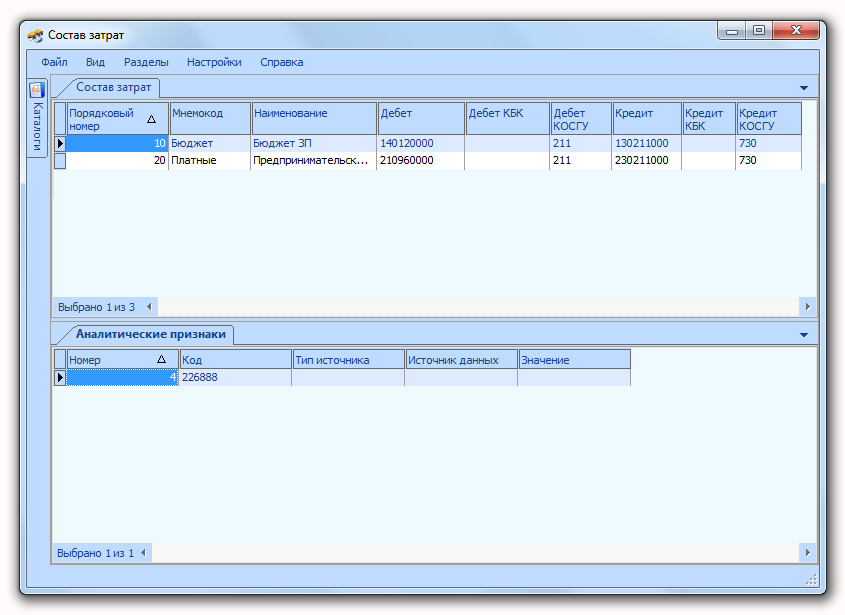Click the Значение column header

pyautogui.click(x=574, y=360)
